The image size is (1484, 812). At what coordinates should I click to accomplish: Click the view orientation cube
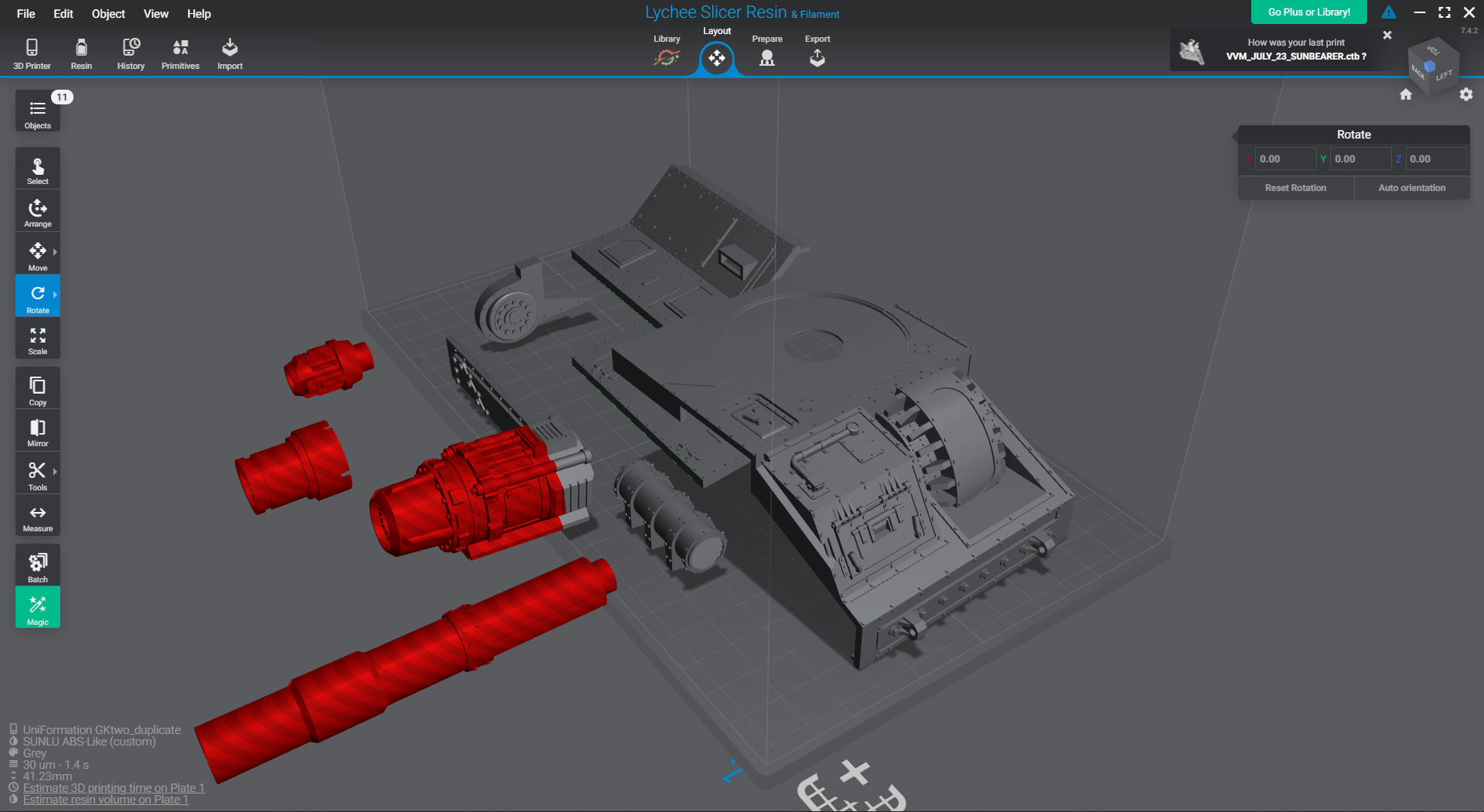[1433, 67]
